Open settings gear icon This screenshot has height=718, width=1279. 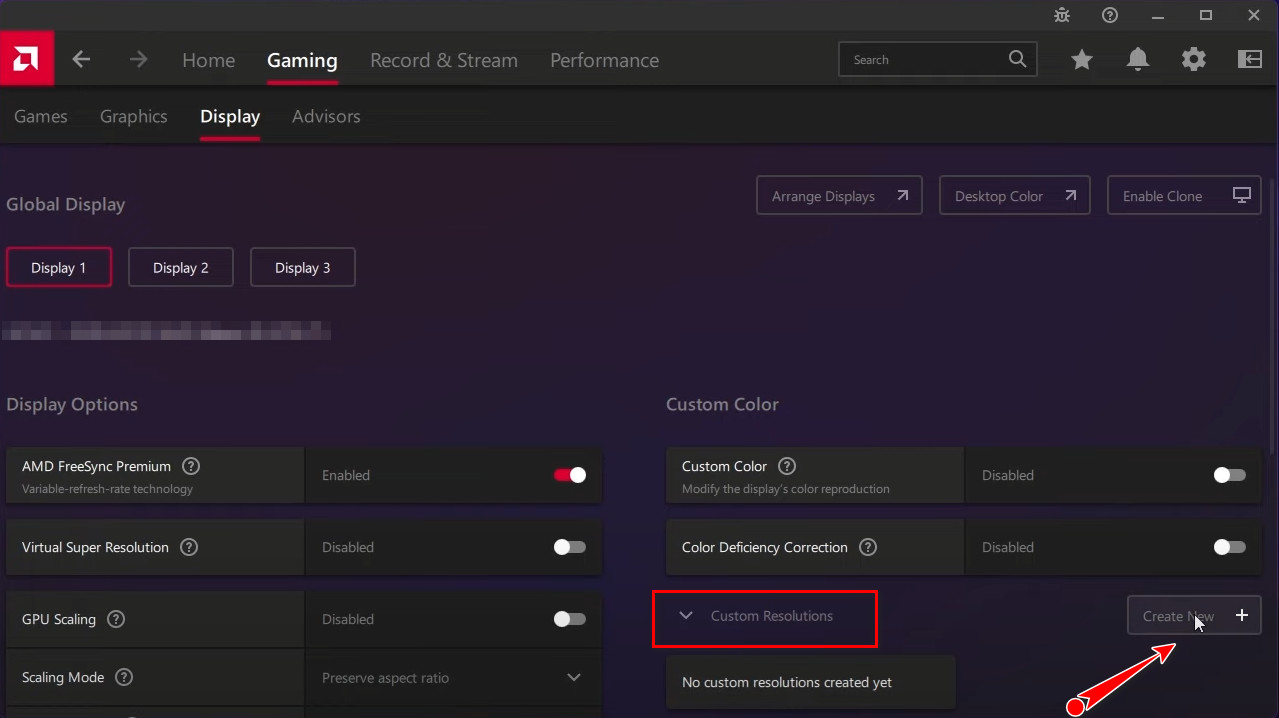[x=1193, y=60]
